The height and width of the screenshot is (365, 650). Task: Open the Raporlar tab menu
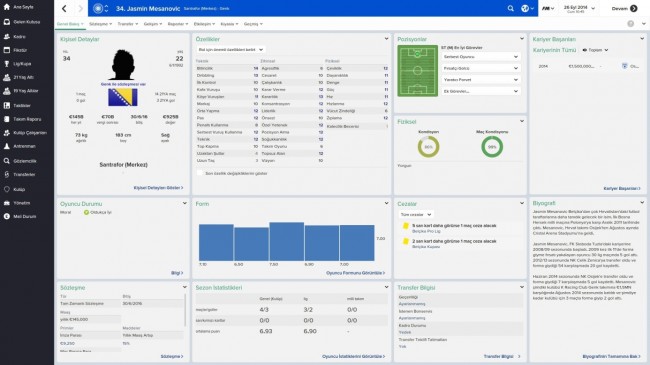[x=178, y=24]
